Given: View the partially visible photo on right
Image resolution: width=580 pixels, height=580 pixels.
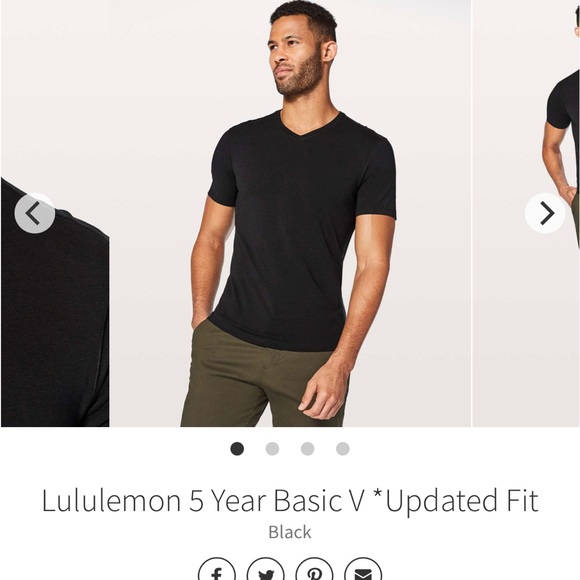Looking at the screenshot, I should [526, 213].
